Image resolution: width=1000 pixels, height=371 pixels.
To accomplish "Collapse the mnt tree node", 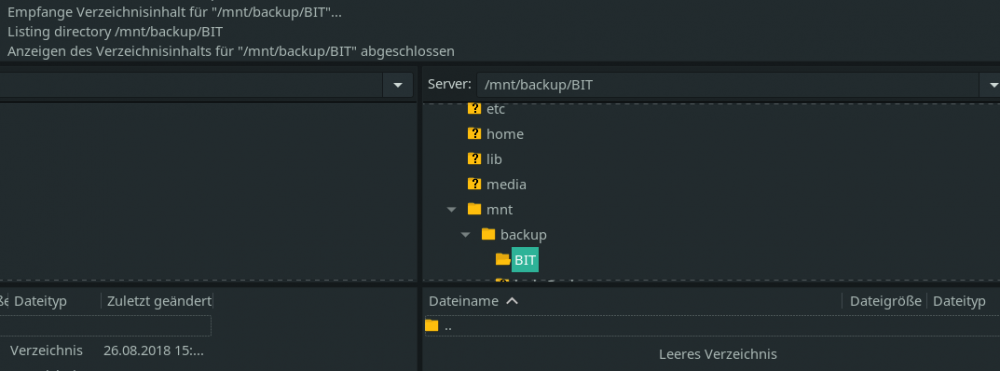I will tap(452, 209).
